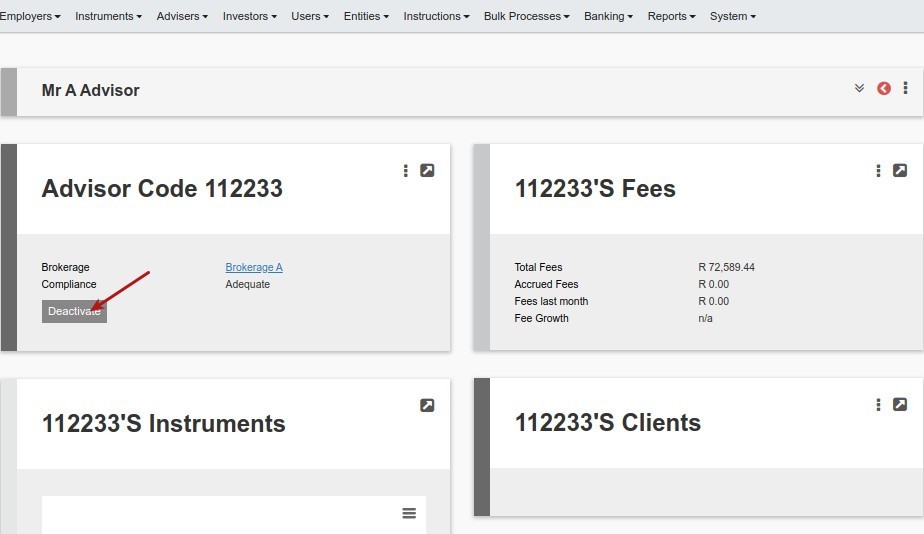This screenshot has width=924, height=534.
Task: Open the Investors menu
Action: (249, 17)
